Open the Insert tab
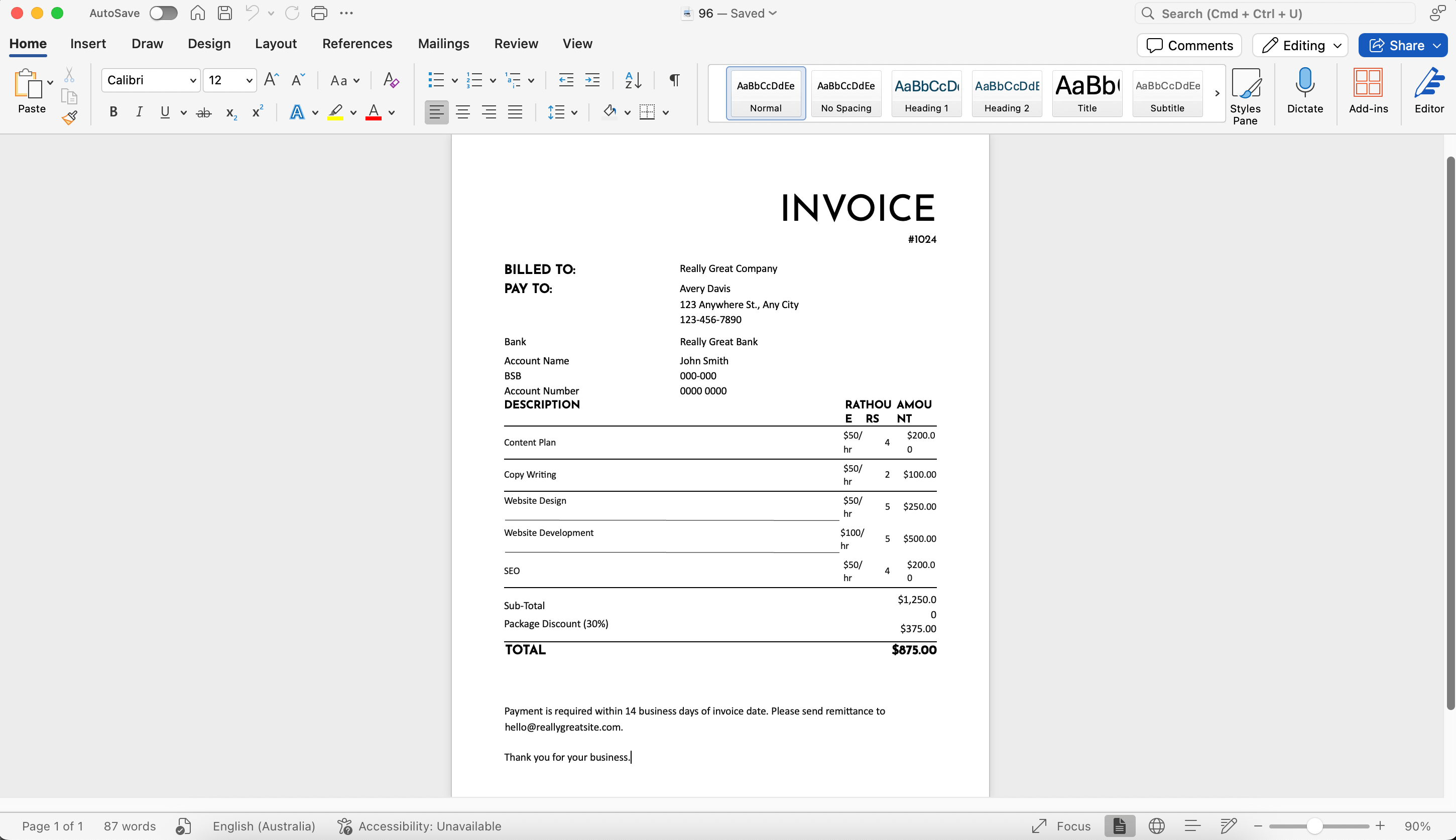This screenshot has width=1456, height=840. point(88,43)
